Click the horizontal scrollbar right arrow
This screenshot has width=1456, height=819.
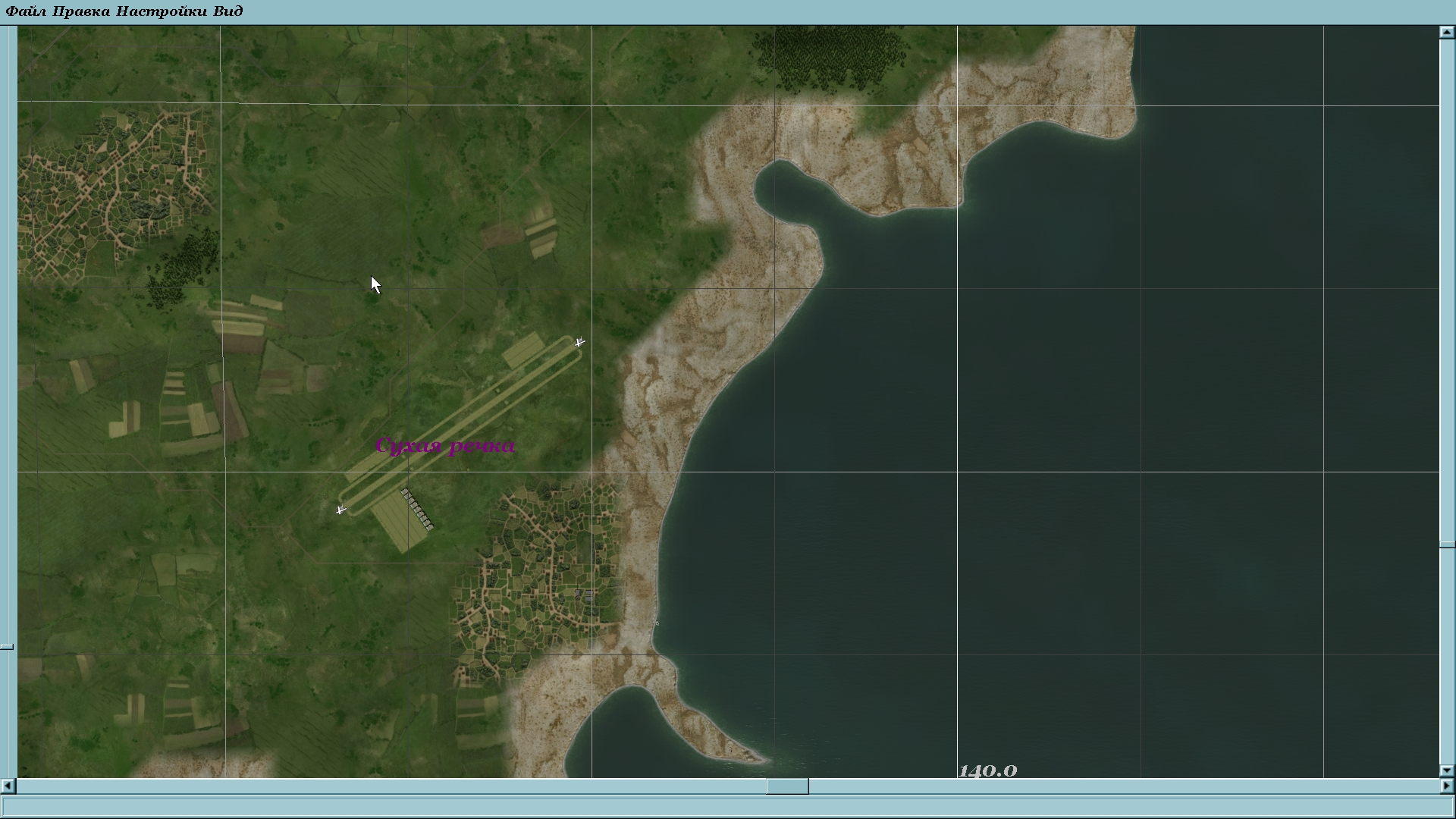point(1447,786)
